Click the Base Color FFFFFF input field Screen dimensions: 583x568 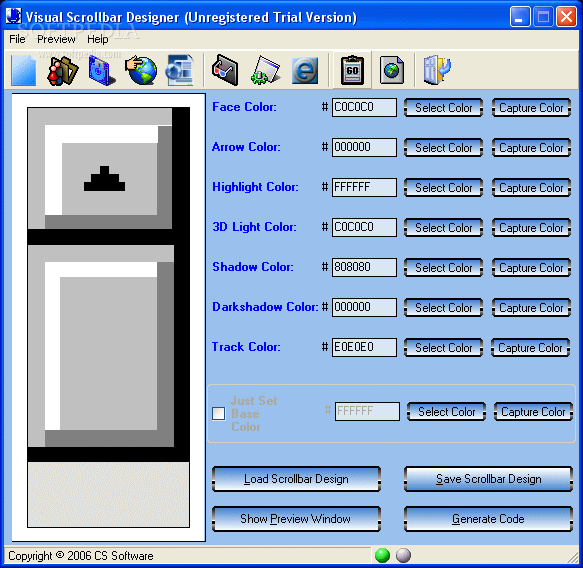(x=367, y=412)
